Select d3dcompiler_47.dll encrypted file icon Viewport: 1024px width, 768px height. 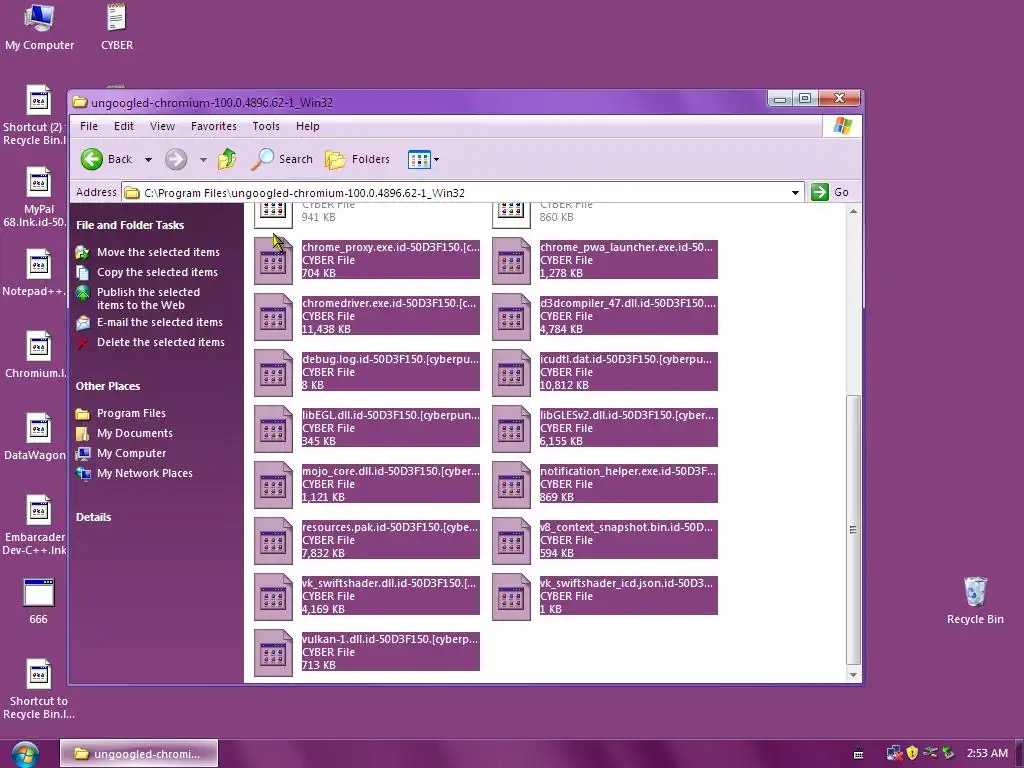tap(511, 316)
